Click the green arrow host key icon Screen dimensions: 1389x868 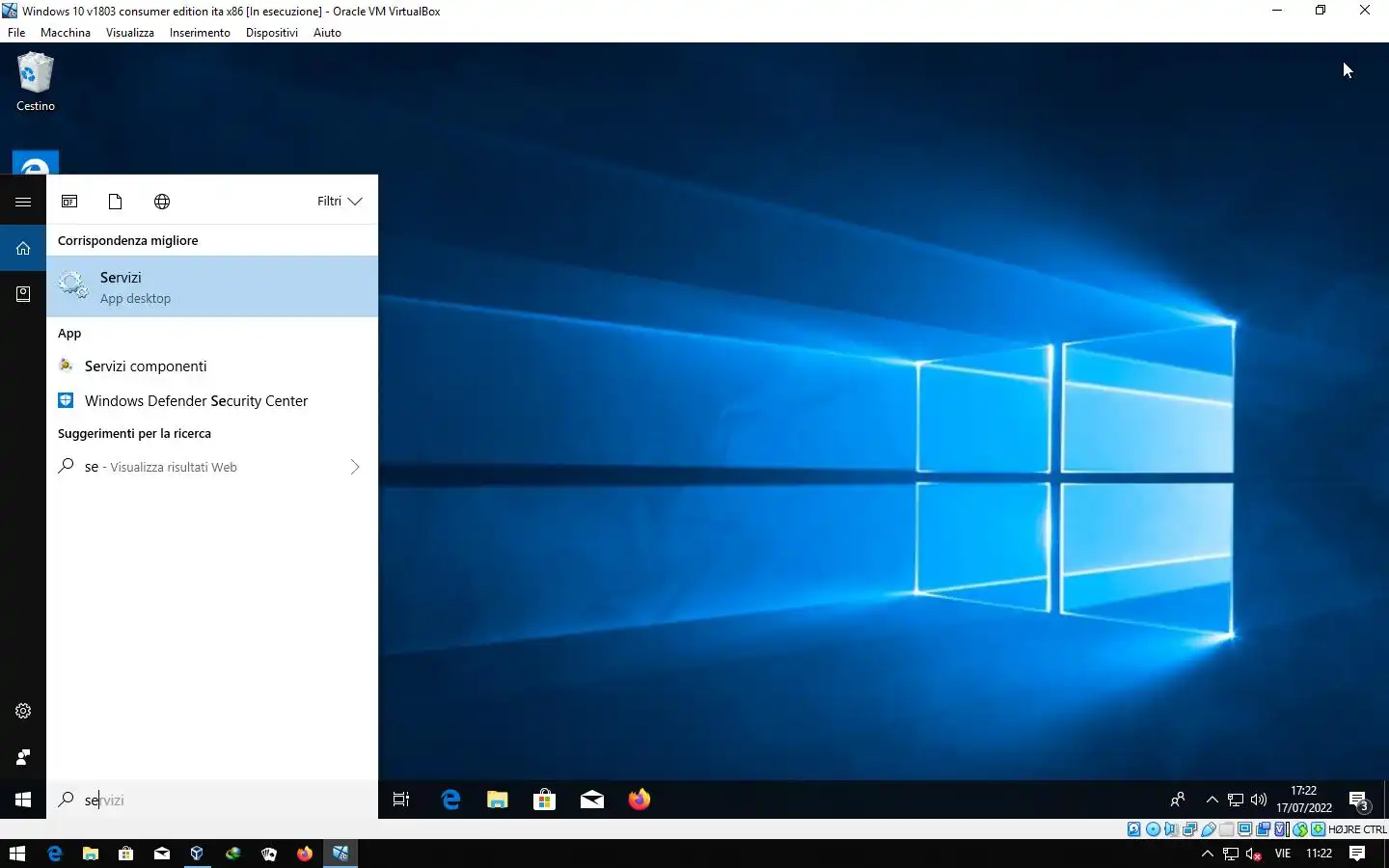coord(1318,829)
